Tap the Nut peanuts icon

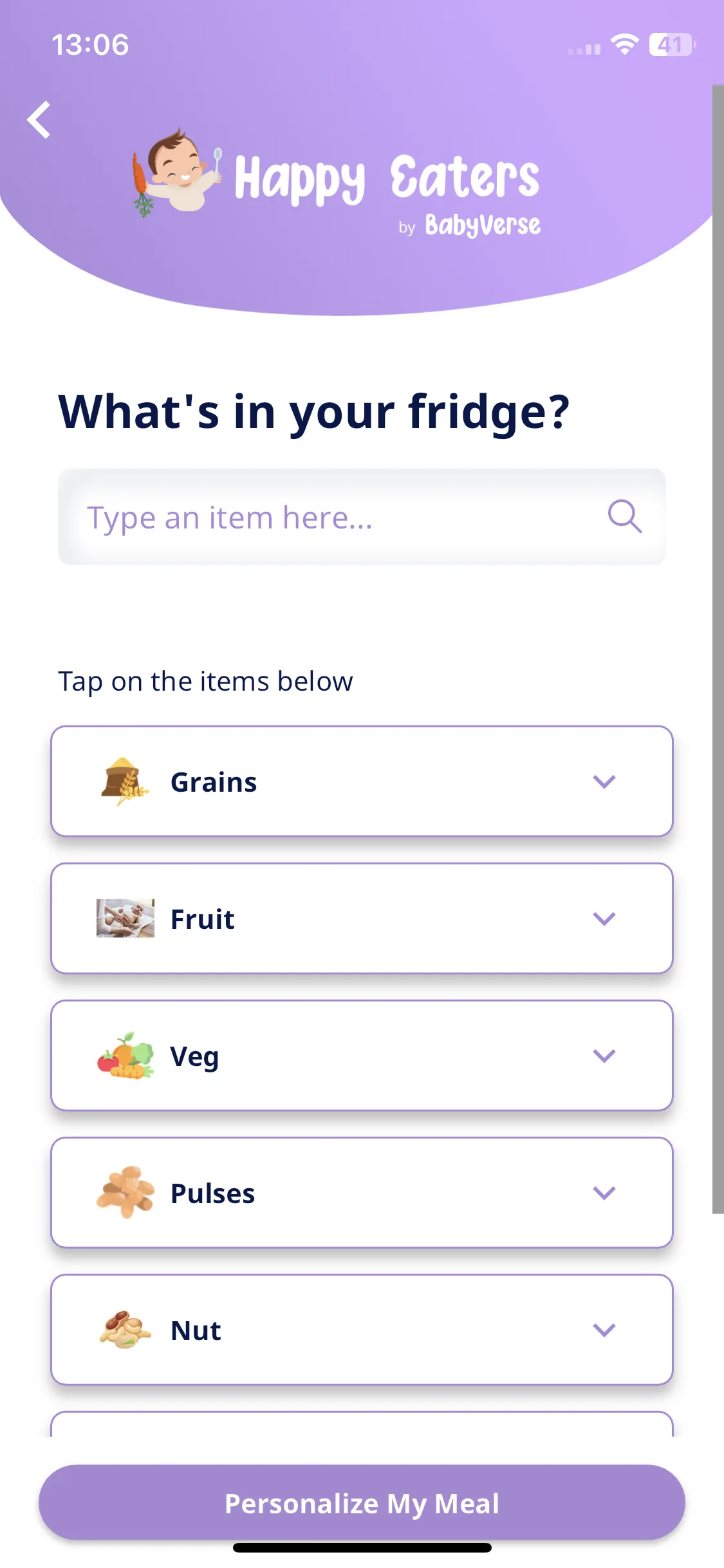pyautogui.click(x=125, y=1330)
